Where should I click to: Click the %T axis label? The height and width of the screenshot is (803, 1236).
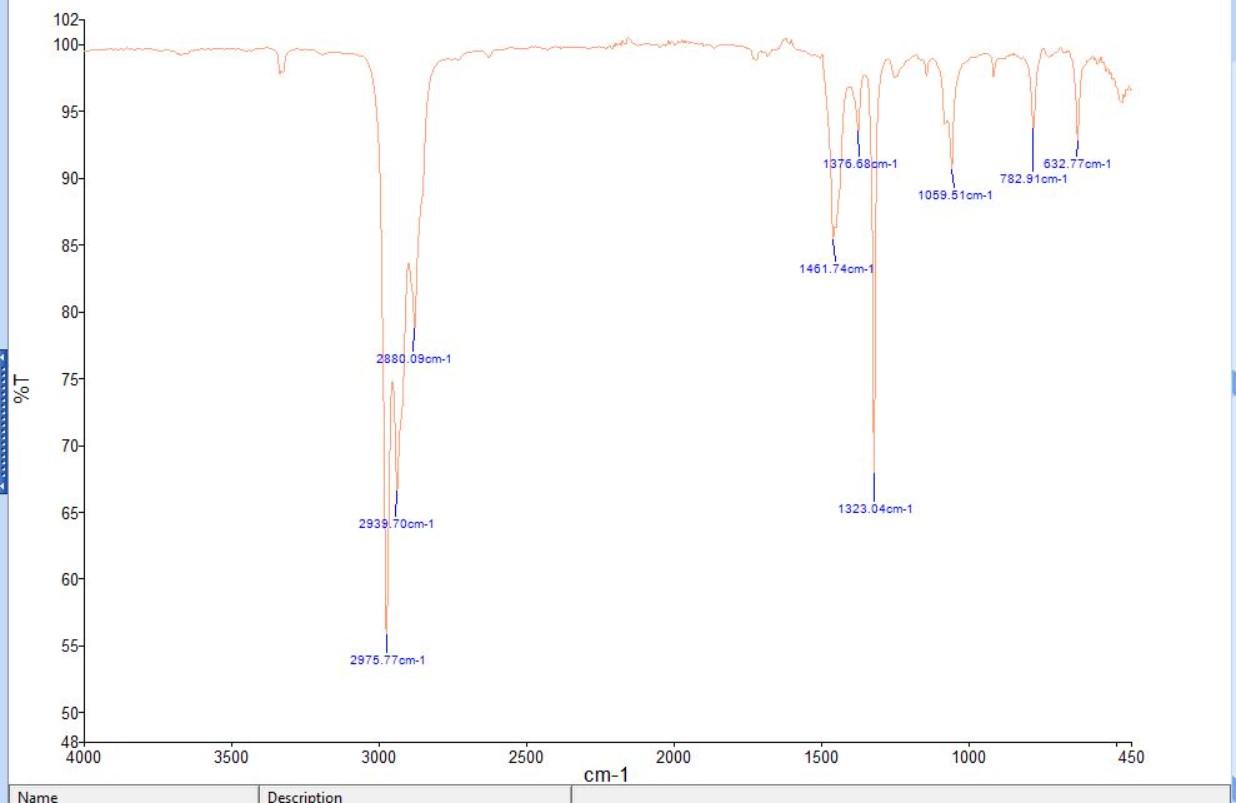click(x=23, y=389)
